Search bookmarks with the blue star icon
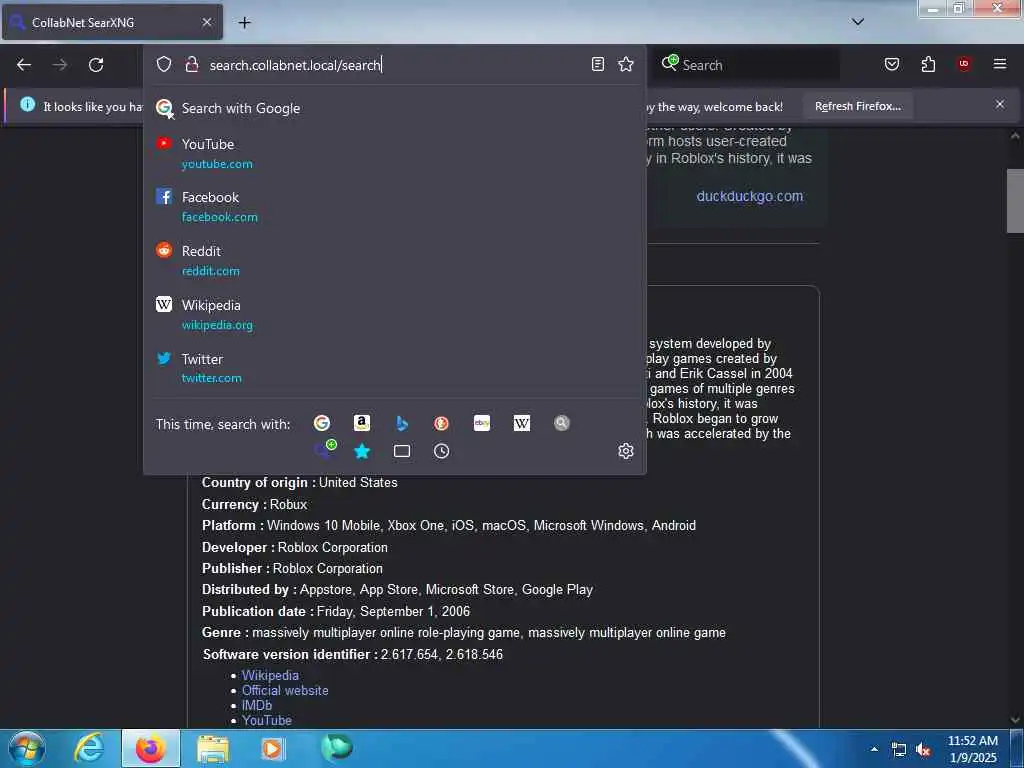Image resolution: width=1024 pixels, height=768 pixels. point(362,451)
